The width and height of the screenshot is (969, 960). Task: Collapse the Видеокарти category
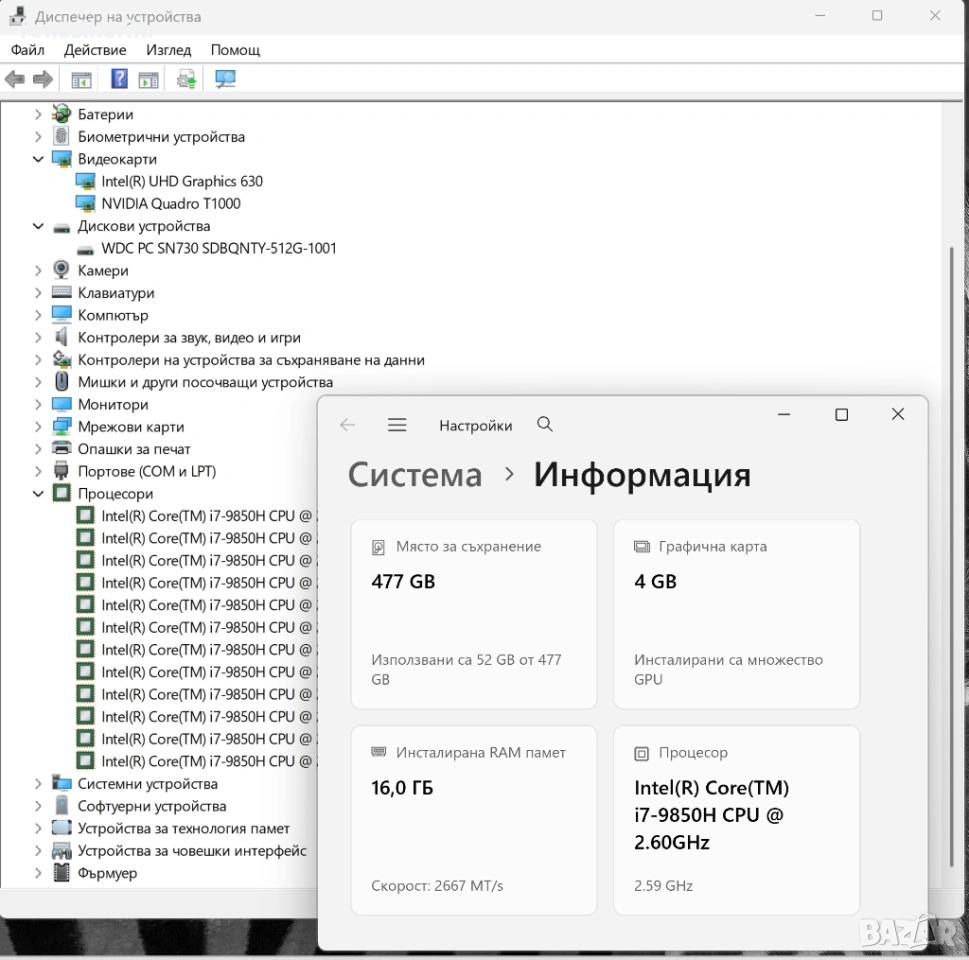[38, 159]
